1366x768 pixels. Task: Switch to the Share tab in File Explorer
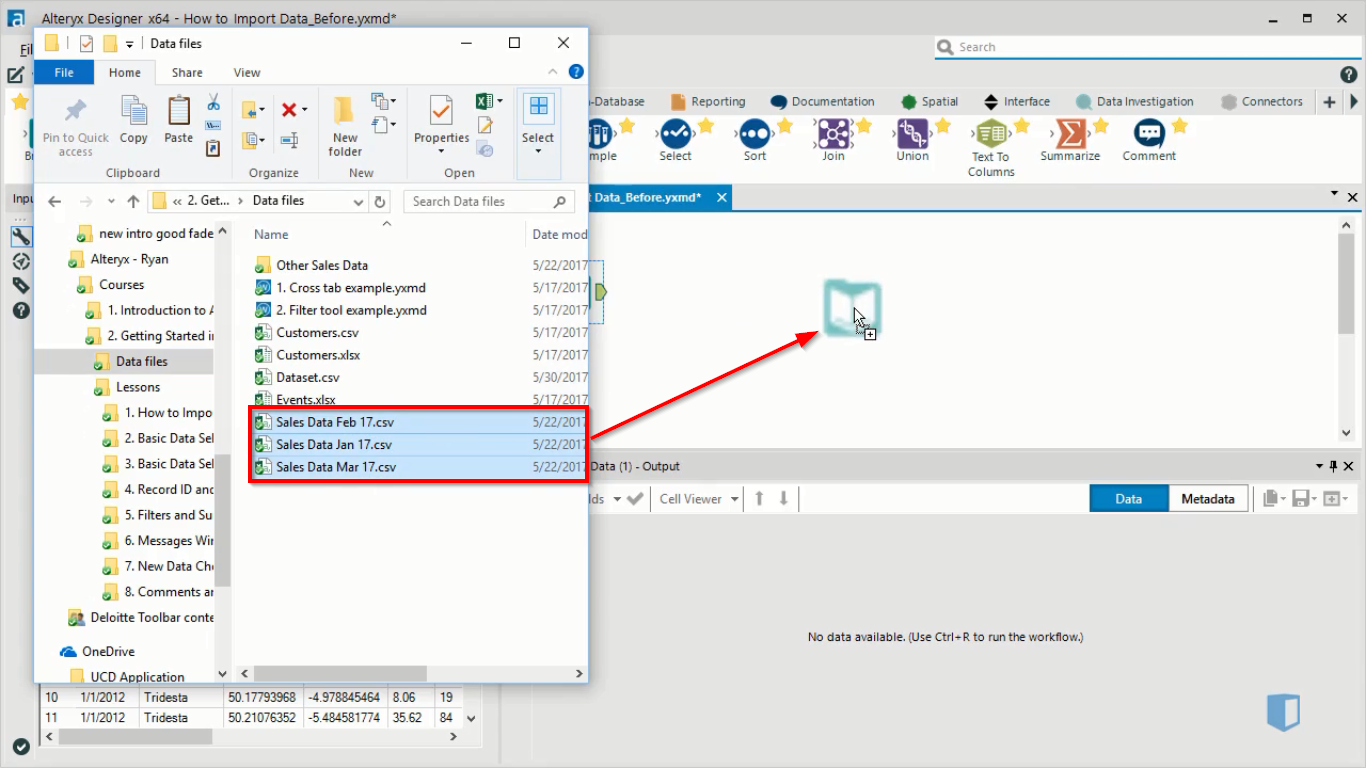(x=187, y=72)
